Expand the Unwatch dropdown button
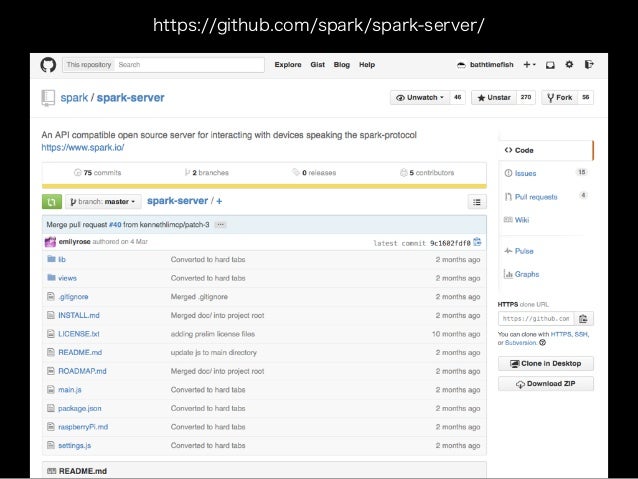 (x=420, y=97)
